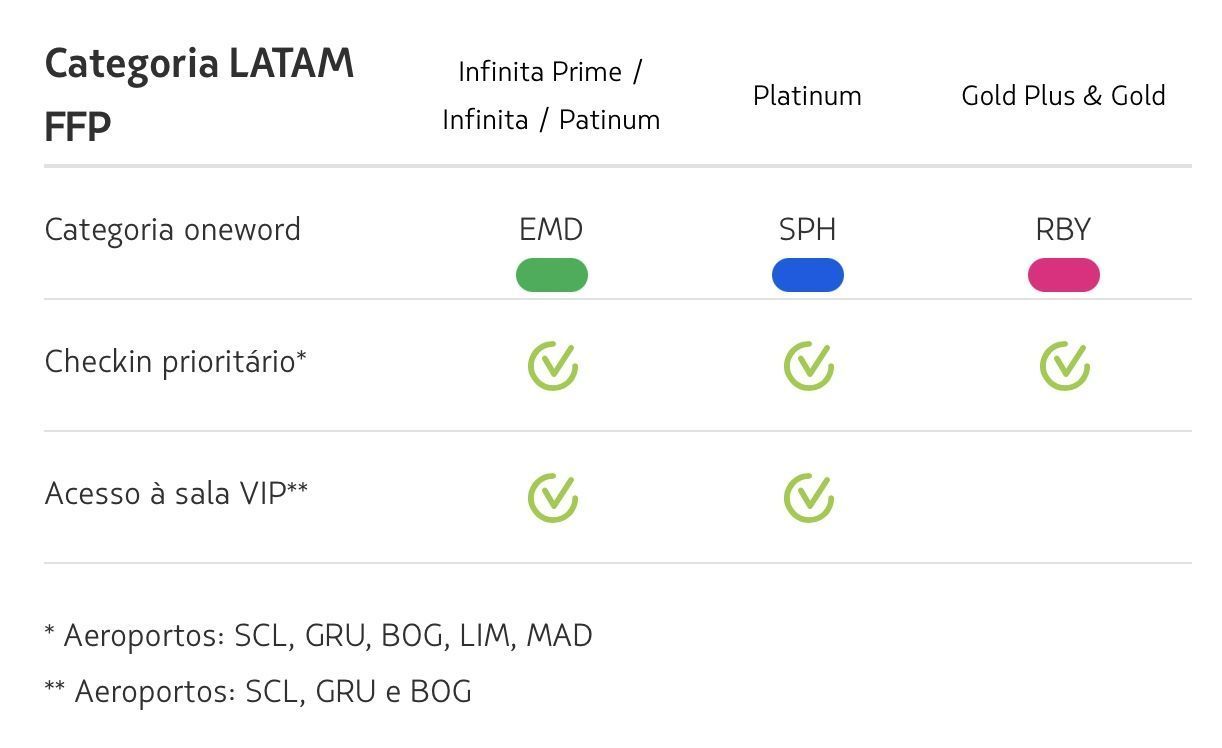
Task: Click the SPH category code text
Action: tap(807, 230)
